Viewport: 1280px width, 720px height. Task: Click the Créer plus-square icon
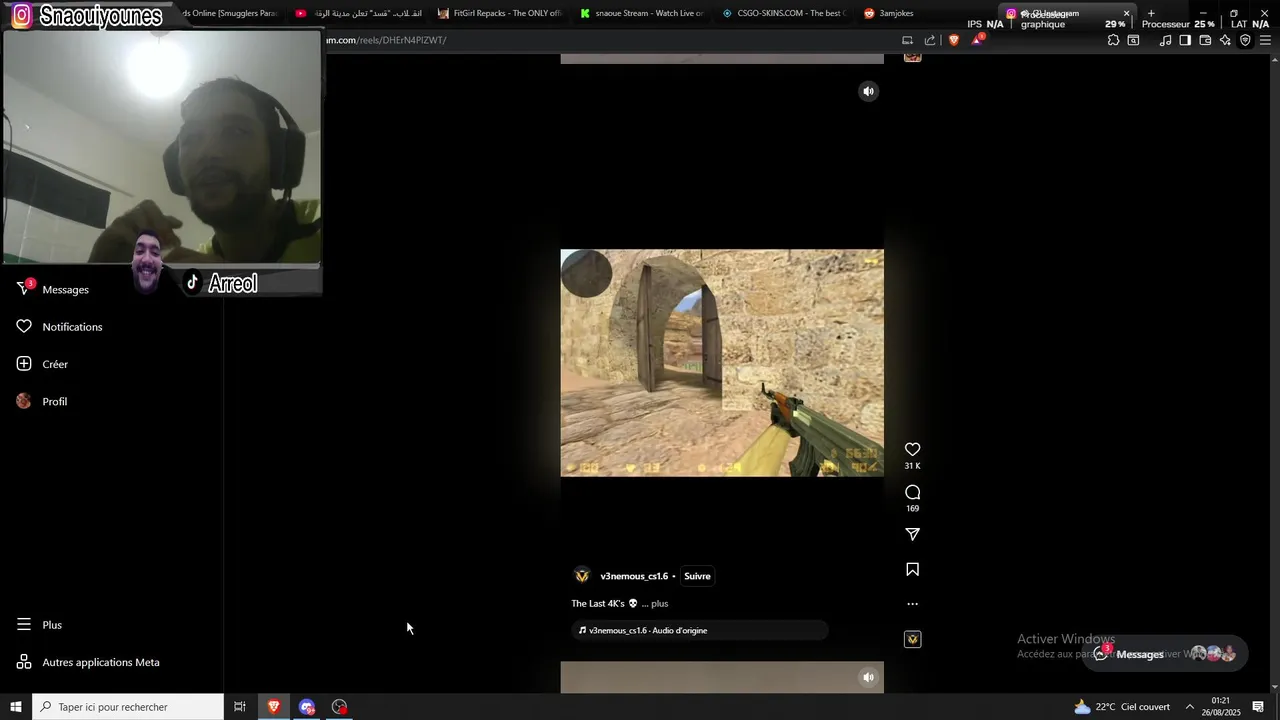(x=24, y=364)
